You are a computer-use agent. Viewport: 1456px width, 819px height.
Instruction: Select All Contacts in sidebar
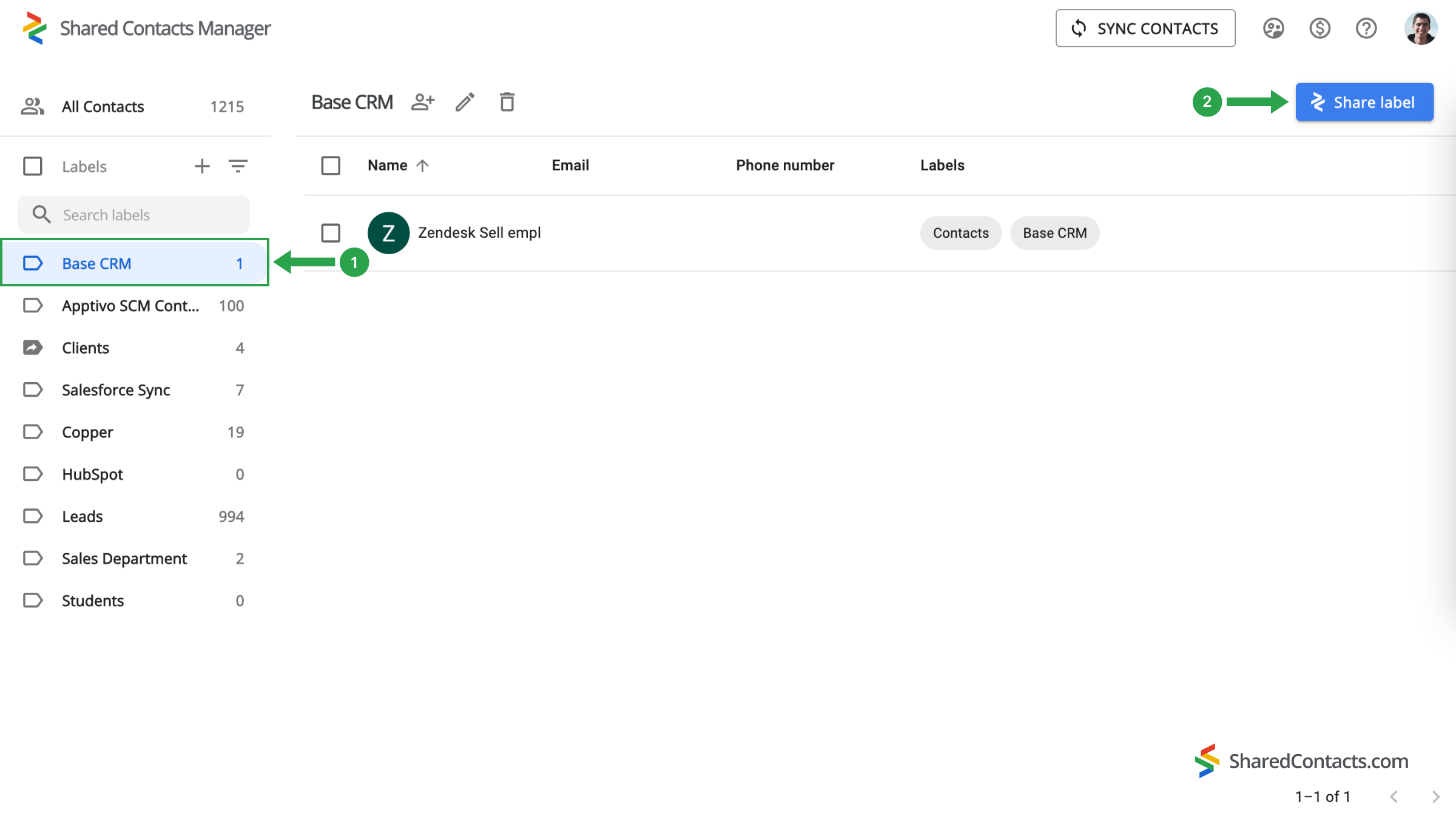tap(135, 107)
